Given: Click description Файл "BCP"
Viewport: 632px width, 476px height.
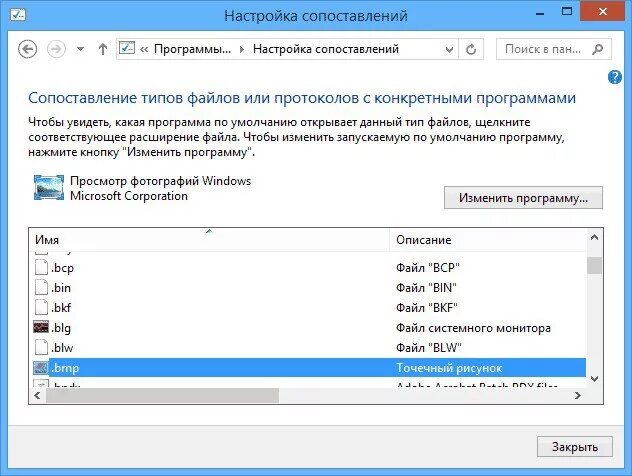Looking at the screenshot, I should (428, 268).
